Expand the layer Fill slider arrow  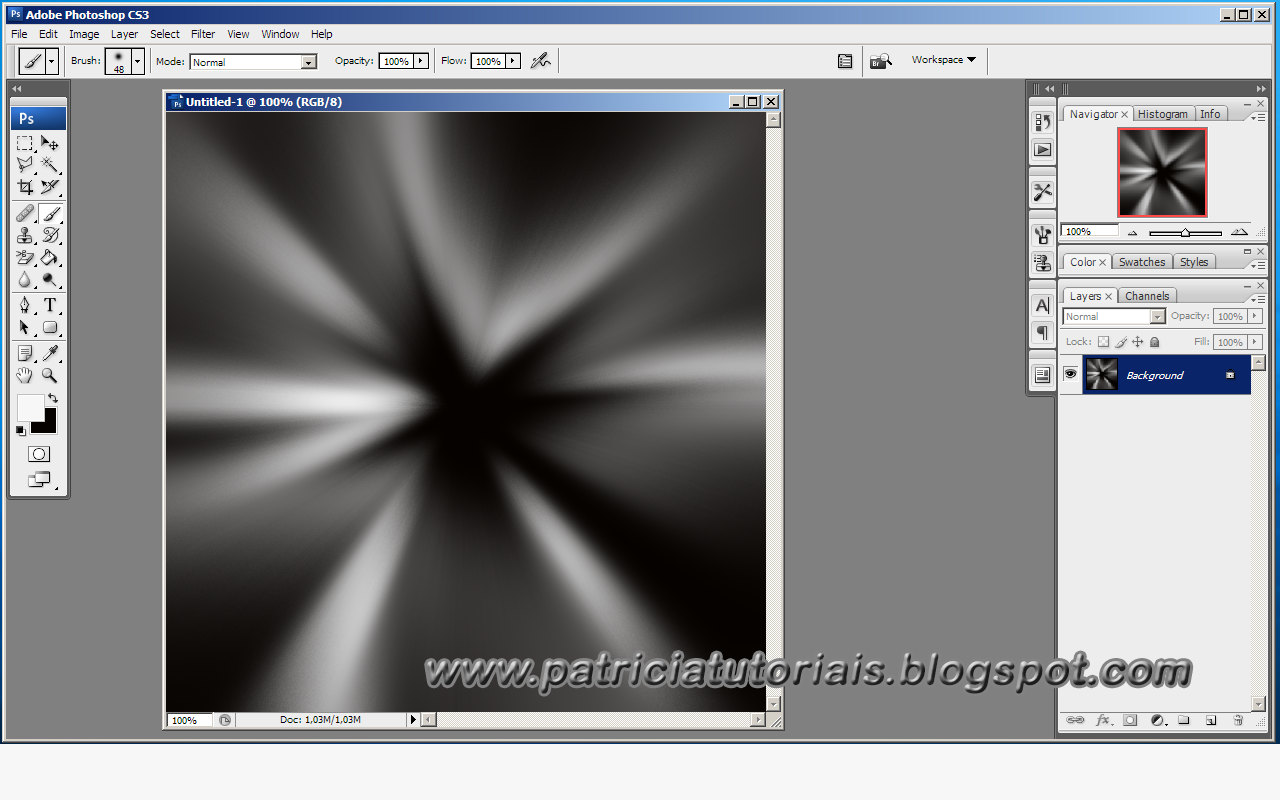click(1255, 342)
